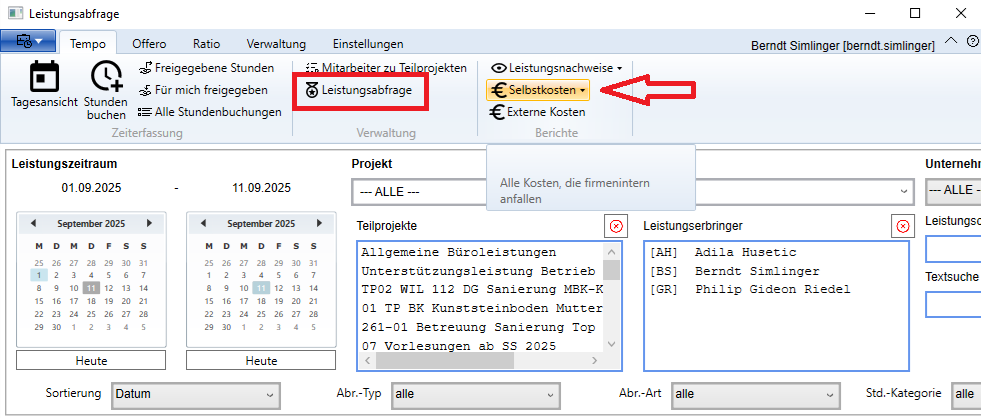Switch to the Einstellungen tab
This screenshot has height=418, width=981.
click(367, 44)
